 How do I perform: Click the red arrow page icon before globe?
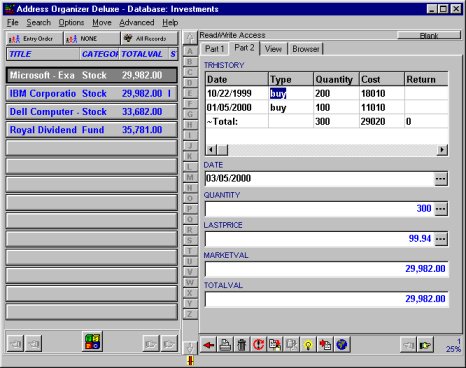pos(325,345)
